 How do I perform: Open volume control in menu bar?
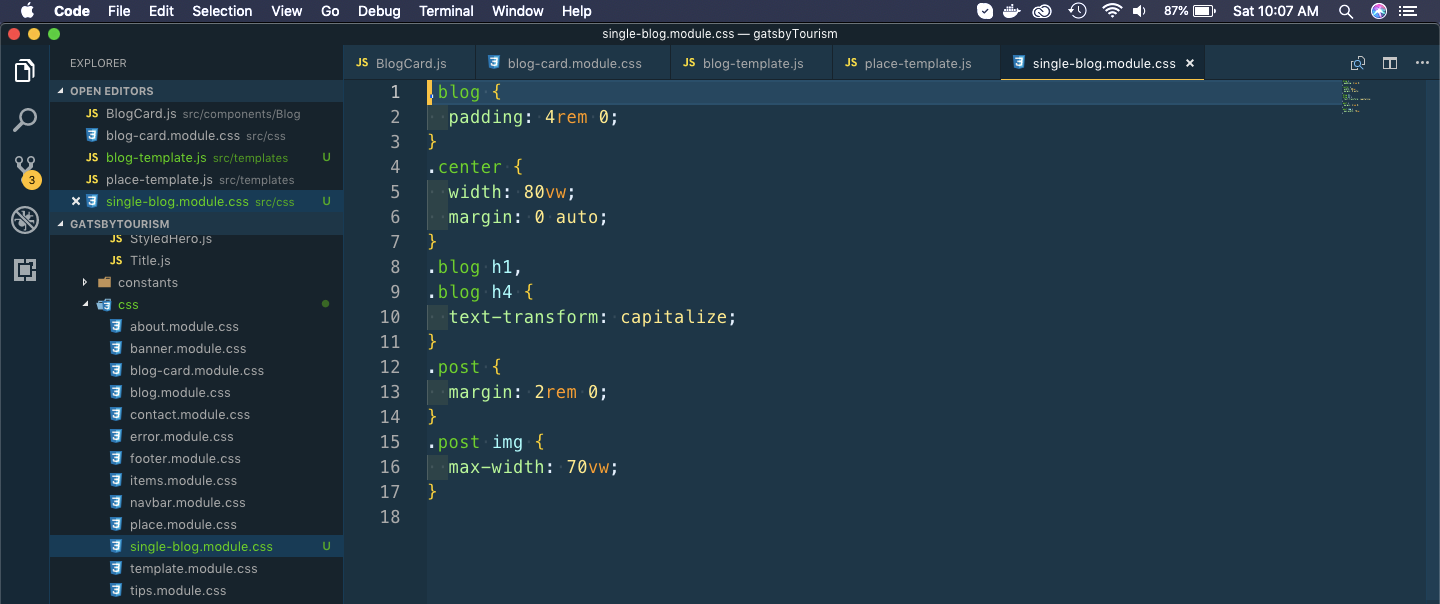pos(1140,11)
